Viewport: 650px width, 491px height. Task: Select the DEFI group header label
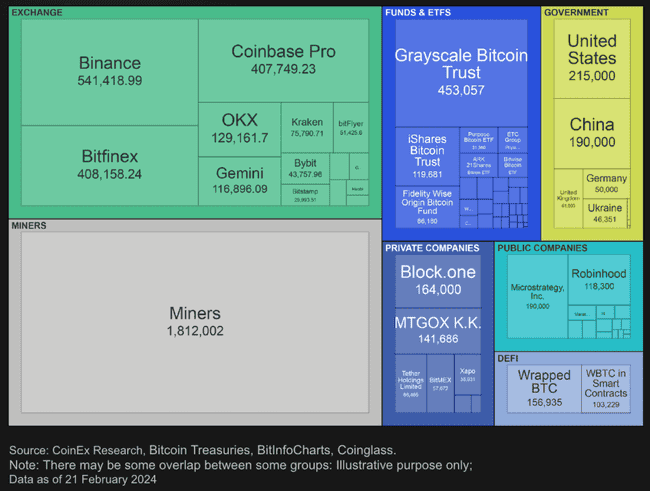tap(508, 358)
